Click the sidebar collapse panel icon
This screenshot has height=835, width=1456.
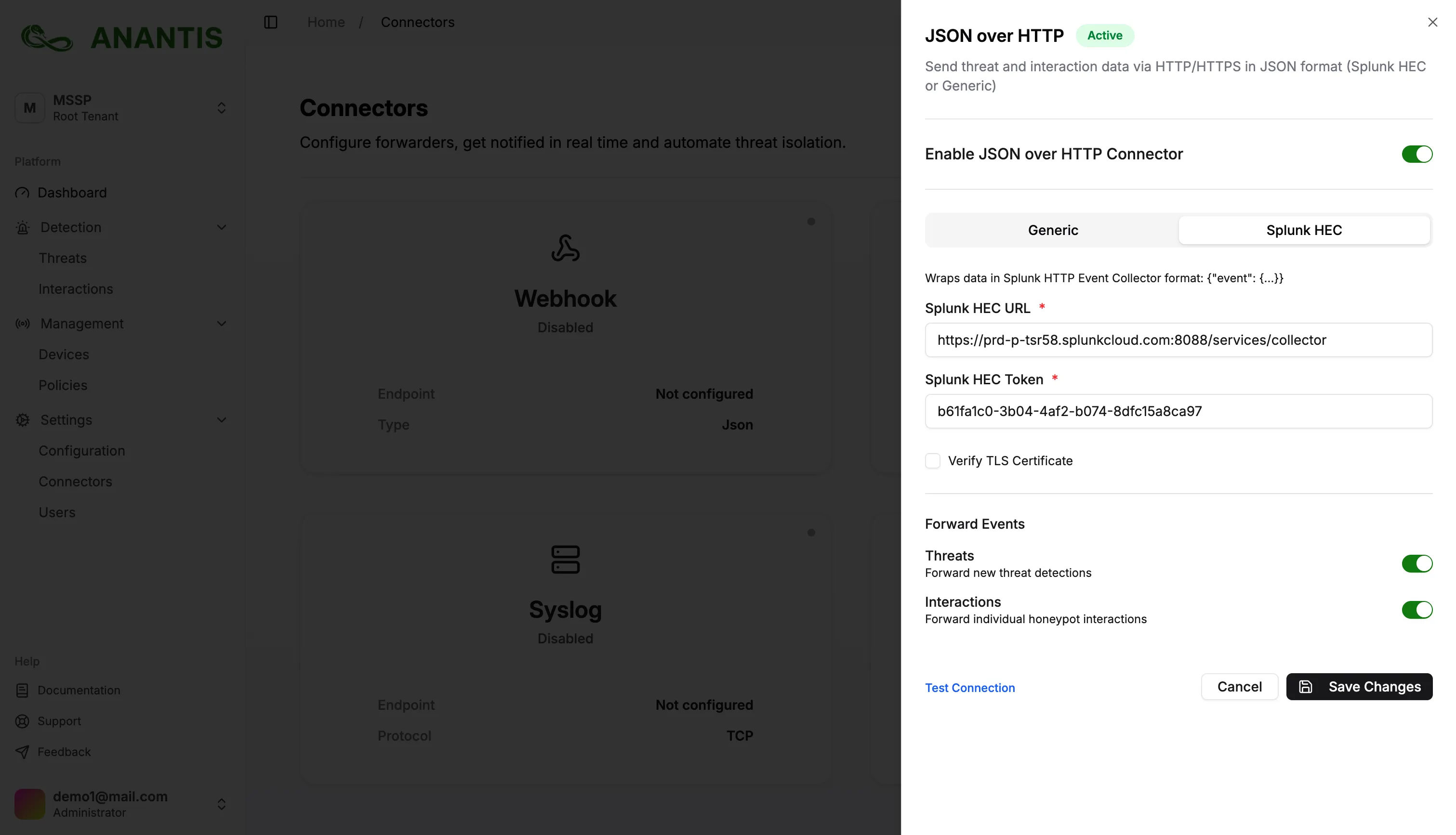(270, 22)
